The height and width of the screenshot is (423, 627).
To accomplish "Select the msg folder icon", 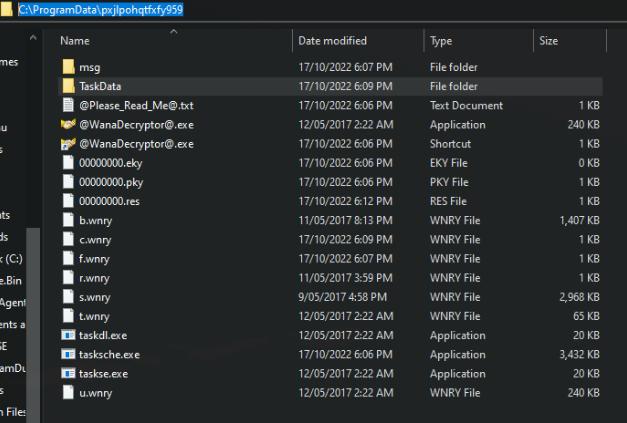I will point(68,67).
